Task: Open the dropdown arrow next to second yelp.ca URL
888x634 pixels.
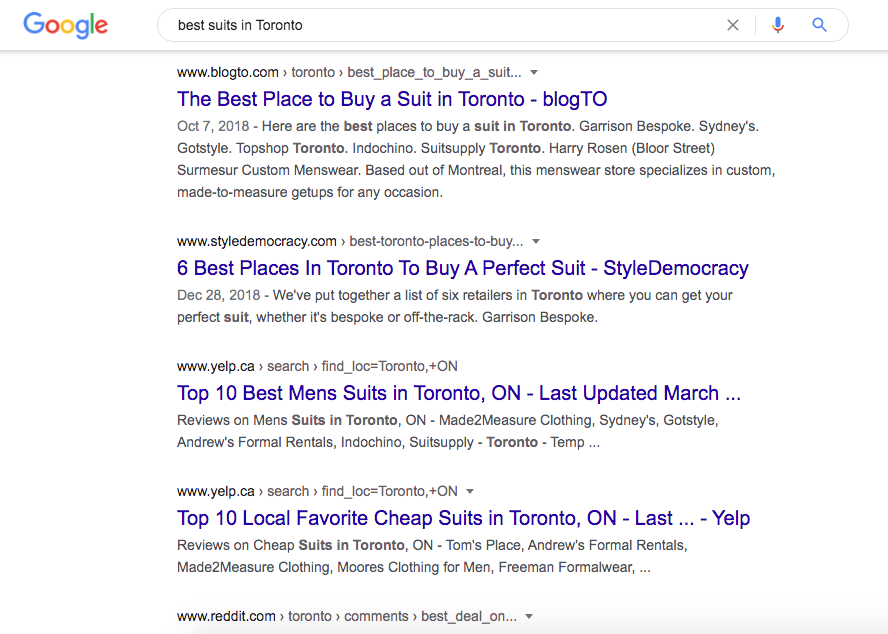Action: coord(469,491)
